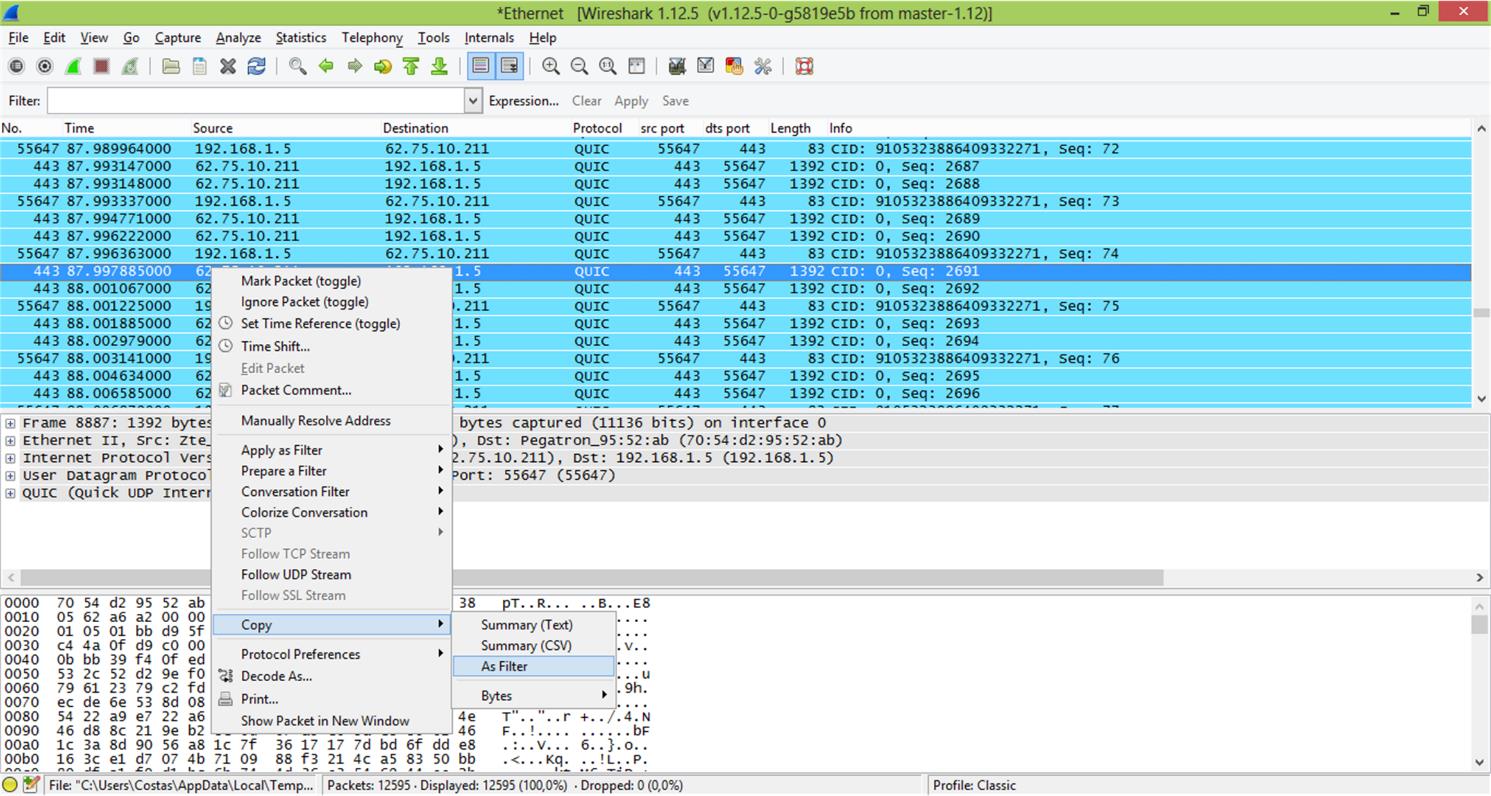Image resolution: width=1491 pixels, height=796 pixels.
Task: Click the filter Save button
Action: (675, 101)
